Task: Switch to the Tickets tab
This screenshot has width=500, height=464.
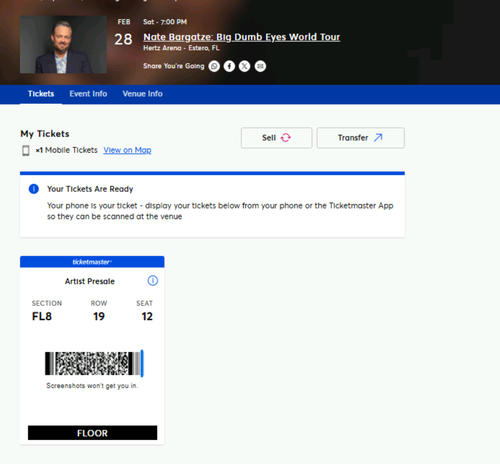Action: tap(41, 94)
